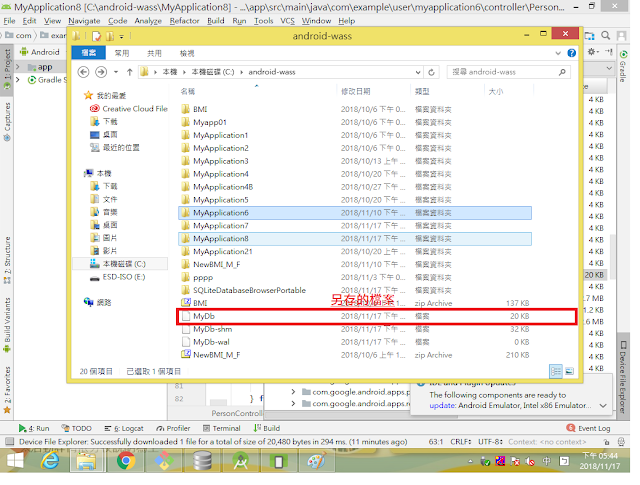Select the NewBMI_M_F zip archive
The image size is (640, 485).
click(355, 355)
